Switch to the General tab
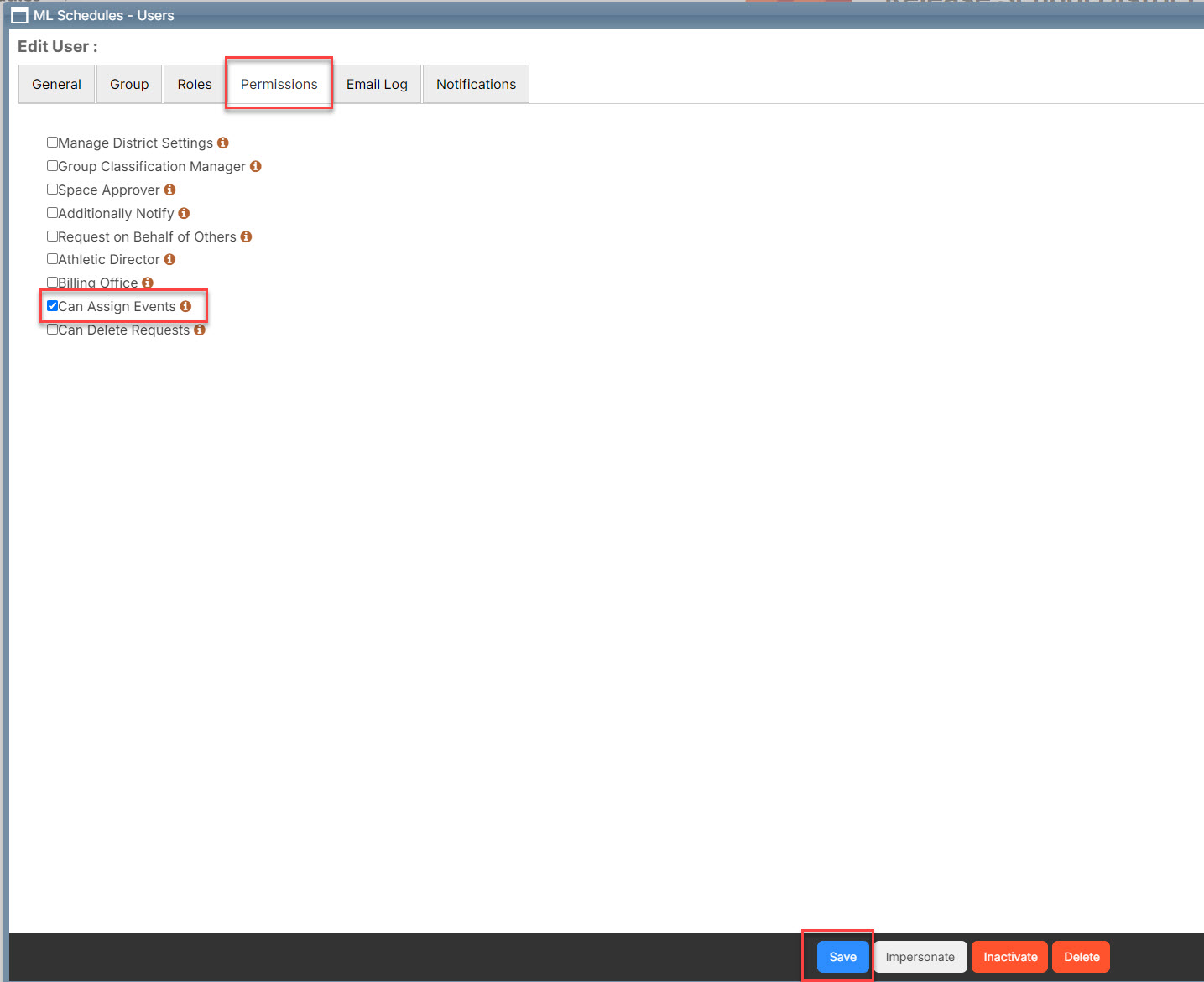 click(56, 84)
